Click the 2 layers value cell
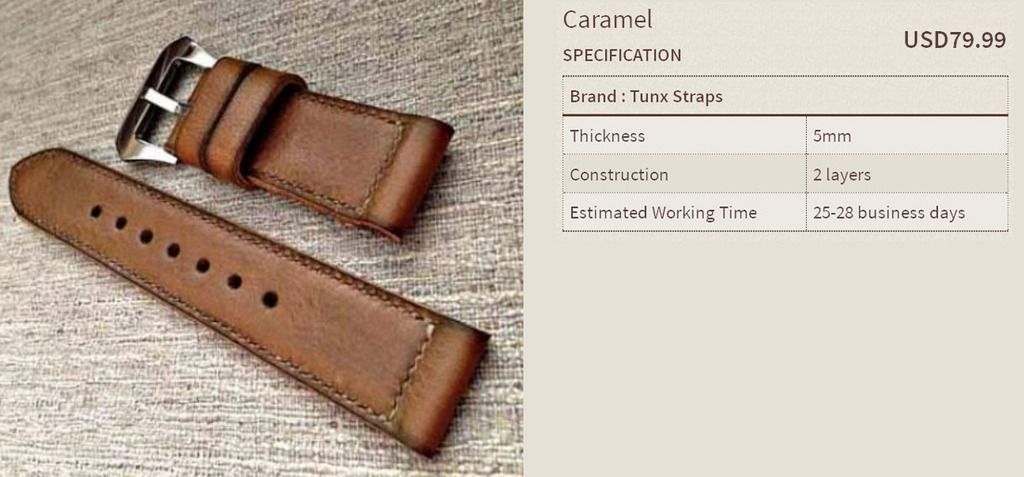This screenshot has height=477, width=1024. 907,174
